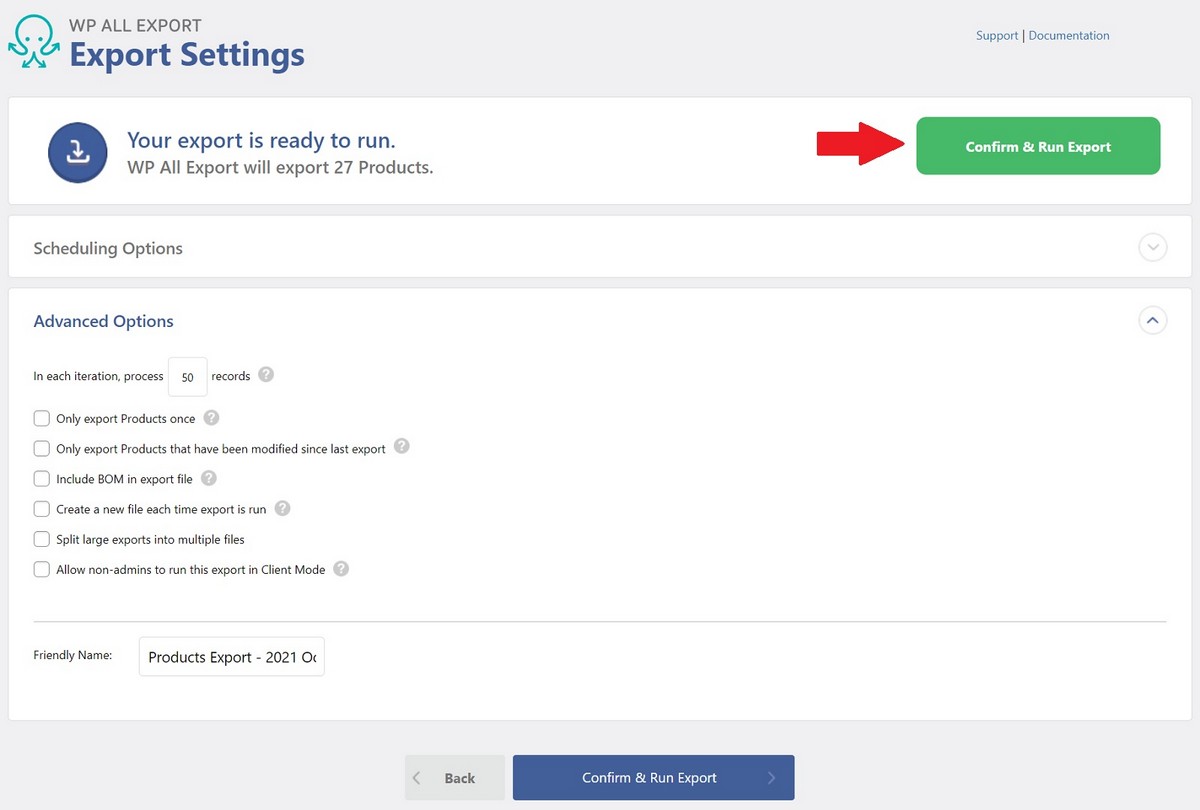Click help icon for creating new file each run
This screenshot has width=1200, height=810.
[282, 508]
